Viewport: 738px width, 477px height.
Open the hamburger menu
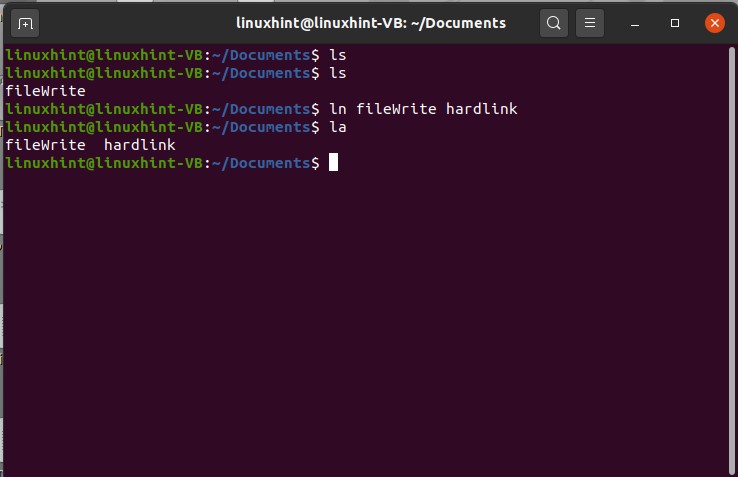tap(590, 22)
